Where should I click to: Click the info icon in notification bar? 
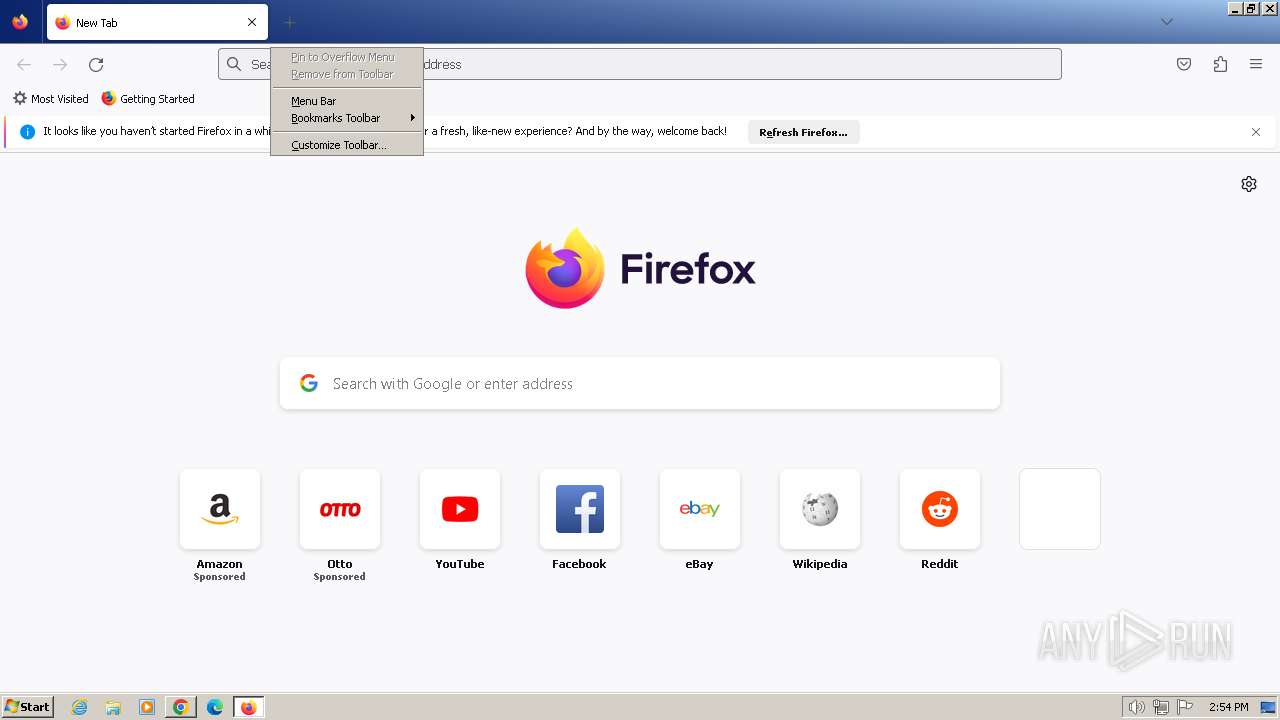click(x=28, y=132)
